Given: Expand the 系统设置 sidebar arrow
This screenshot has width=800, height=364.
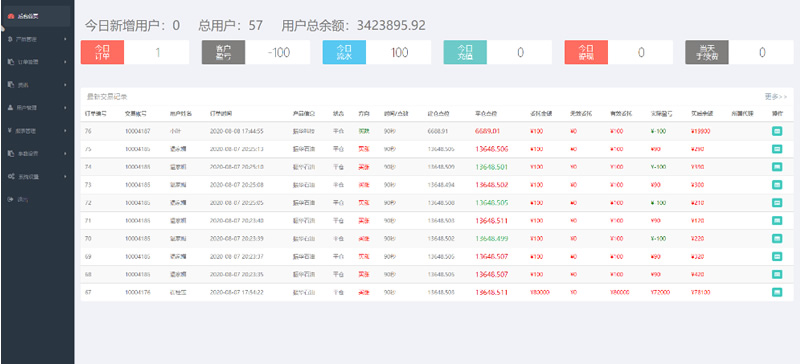Looking at the screenshot, I should 65,176.
